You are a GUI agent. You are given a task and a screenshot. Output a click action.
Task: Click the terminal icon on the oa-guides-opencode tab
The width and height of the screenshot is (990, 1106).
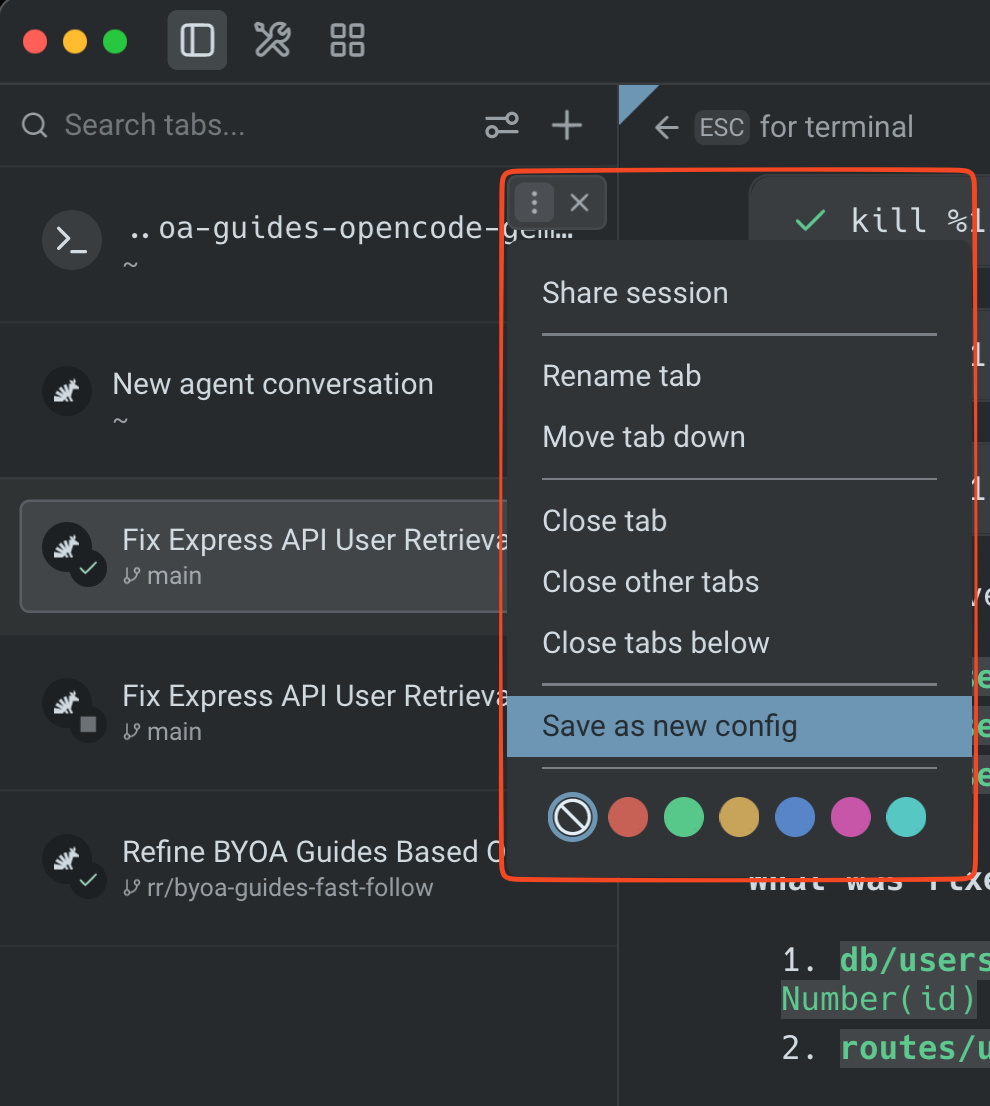(x=71, y=240)
